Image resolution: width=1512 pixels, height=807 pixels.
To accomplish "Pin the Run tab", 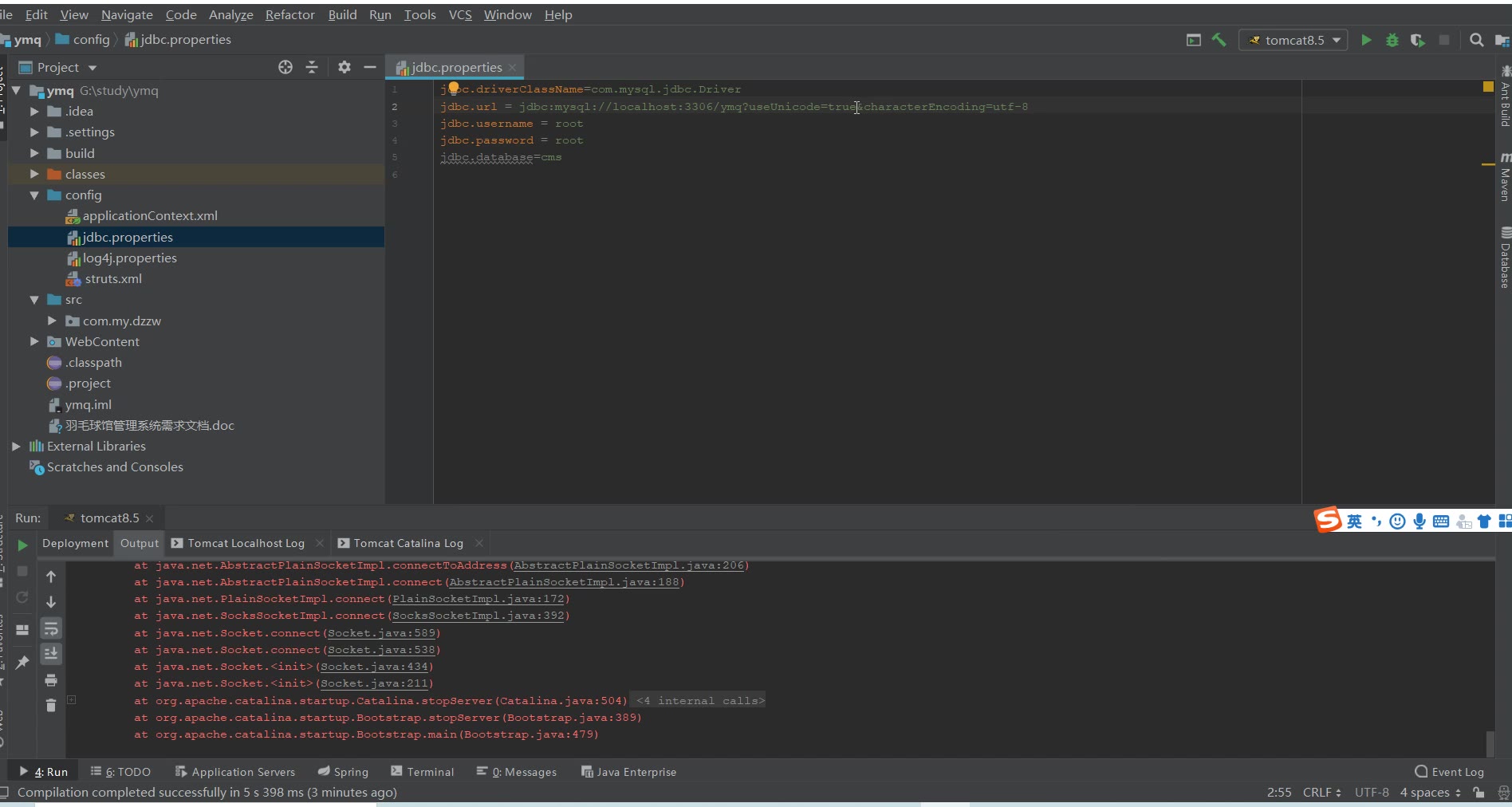I will (22, 662).
